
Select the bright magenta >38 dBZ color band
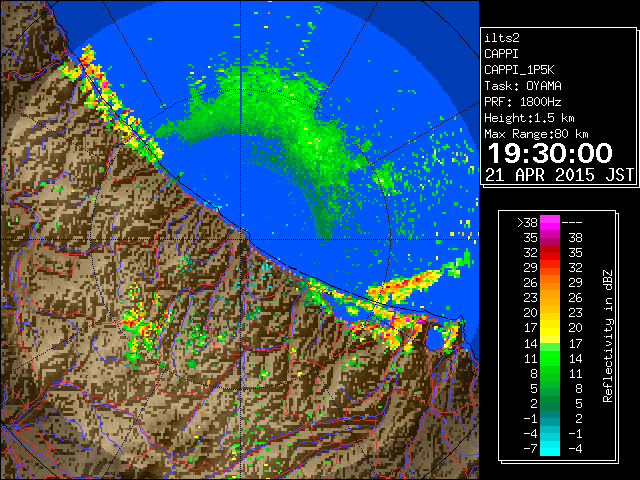click(x=550, y=223)
